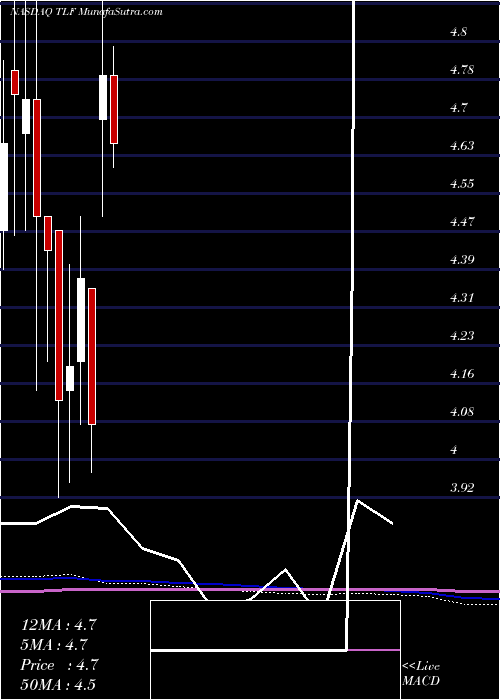Click the 4.39 price axis label
This screenshot has height=700, width=500.
coord(462,260)
